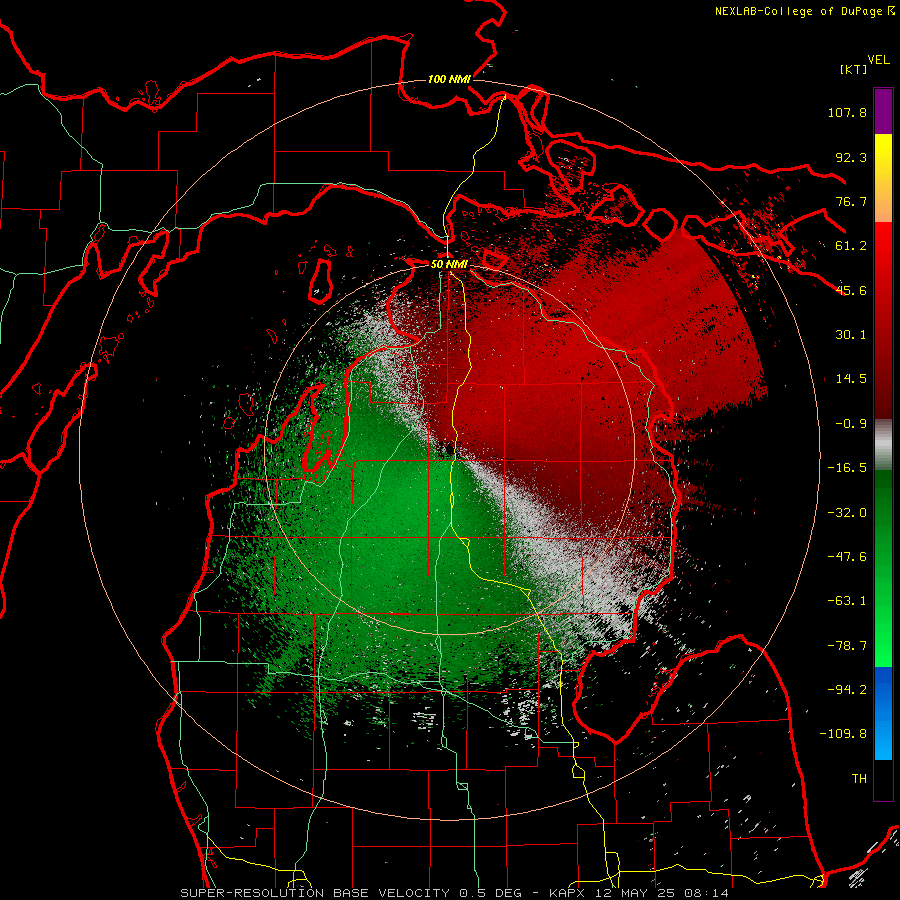The height and width of the screenshot is (900, 900).
Task: Click the 45.6 velocity scale value
Action: 851,290
